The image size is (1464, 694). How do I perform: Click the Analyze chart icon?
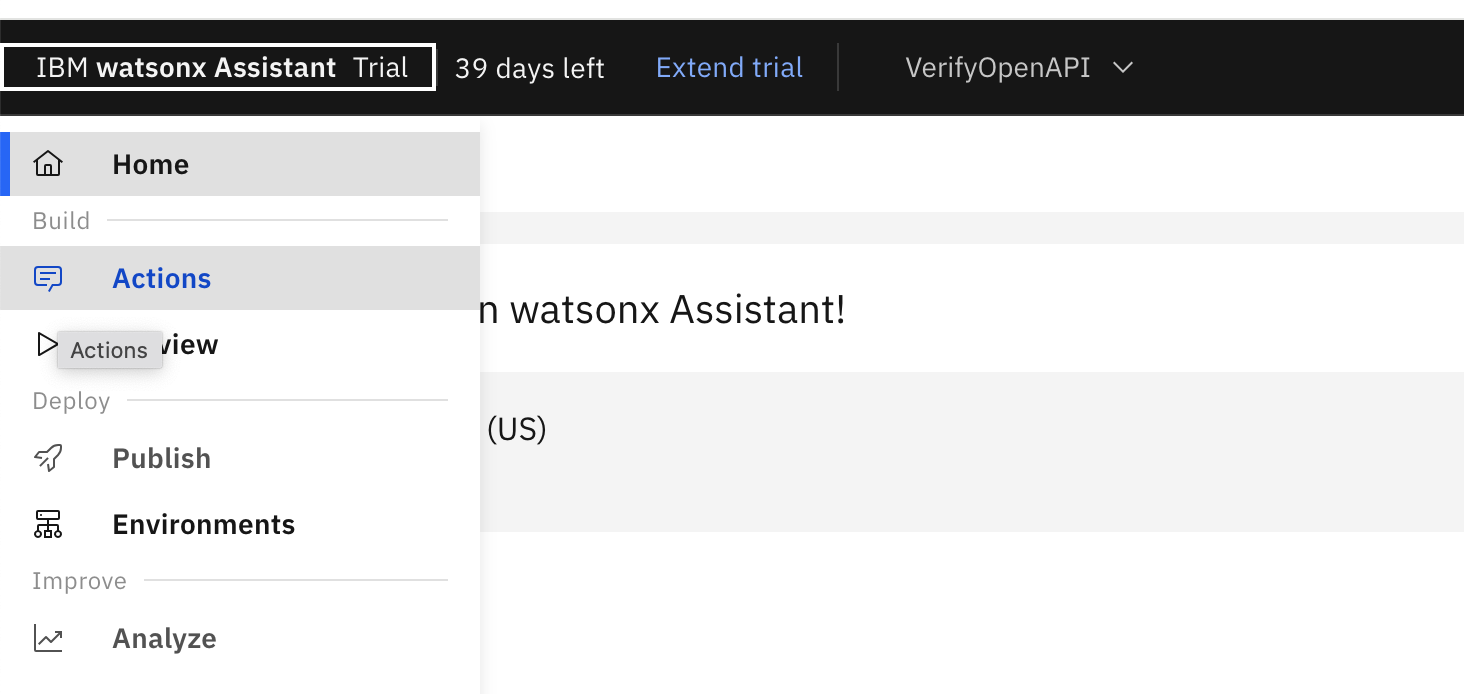pos(48,638)
